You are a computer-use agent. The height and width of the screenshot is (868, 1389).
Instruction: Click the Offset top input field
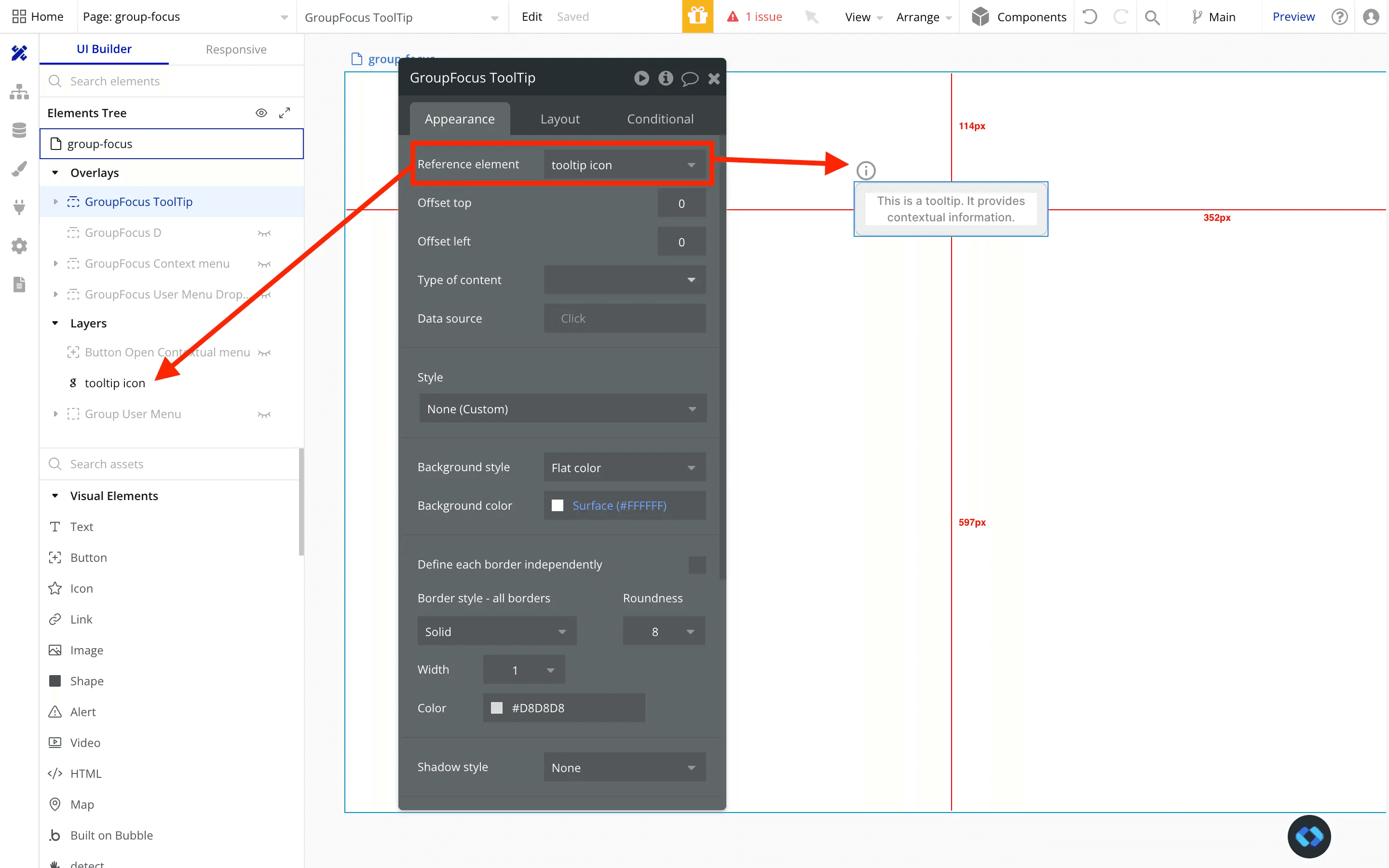[681, 203]
